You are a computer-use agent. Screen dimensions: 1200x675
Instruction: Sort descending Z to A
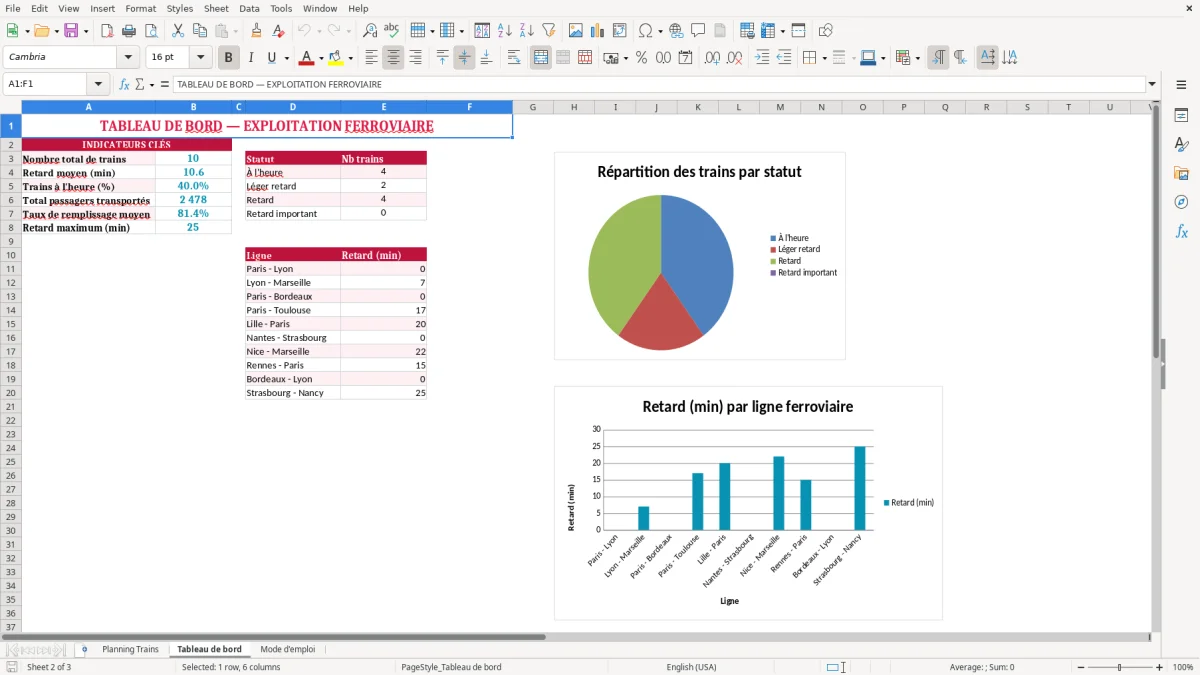(x=527, y=31)
